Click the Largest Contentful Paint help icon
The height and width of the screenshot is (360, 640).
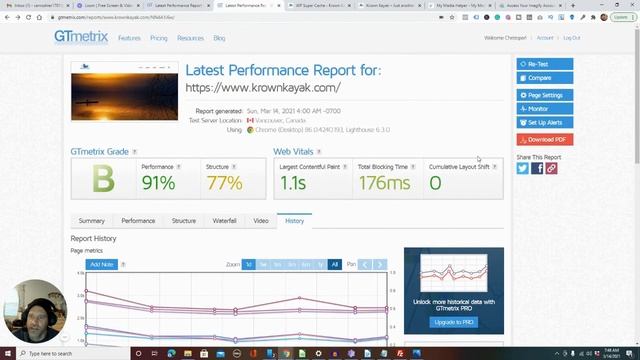(345, 167)
